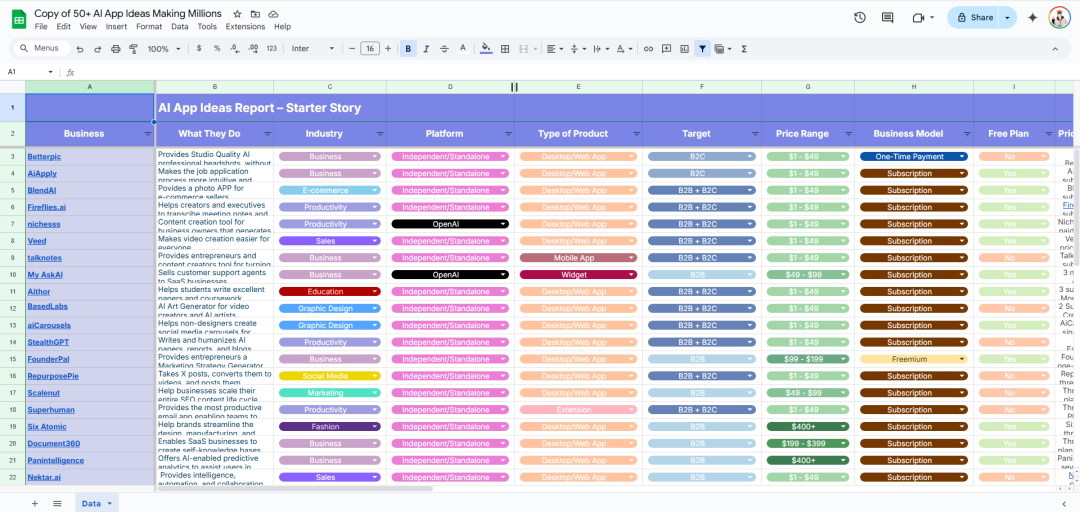This screenshot has width=1080, height=512.
Task: Open the video meeting camera icon
Action: 918,18
